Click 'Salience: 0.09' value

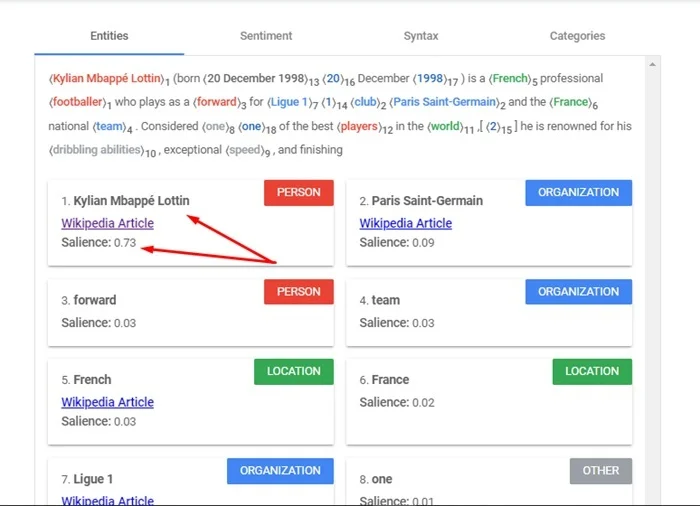(397, 243)
